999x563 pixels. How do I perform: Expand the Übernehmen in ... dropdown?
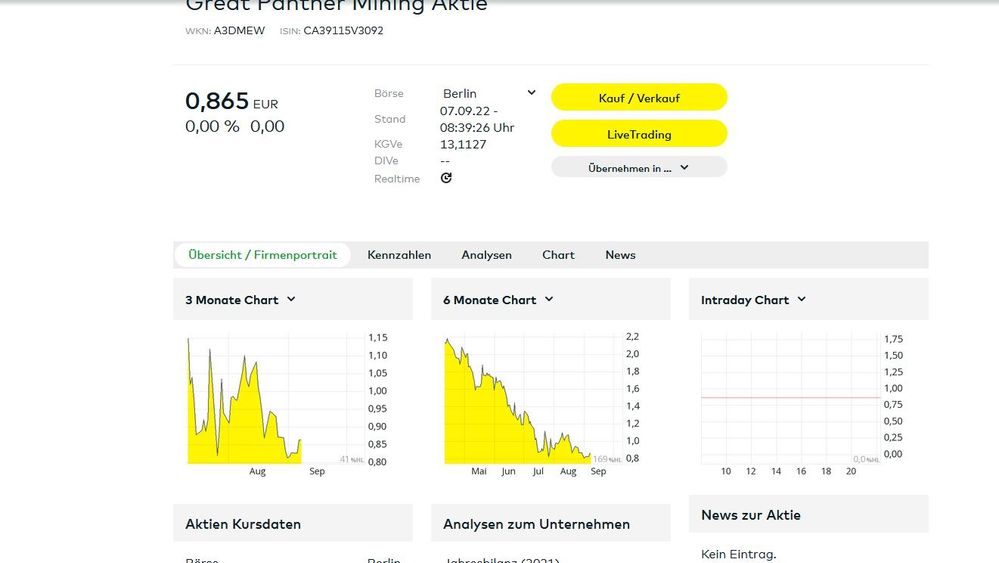pyautogui.click(x=639, y=168)
